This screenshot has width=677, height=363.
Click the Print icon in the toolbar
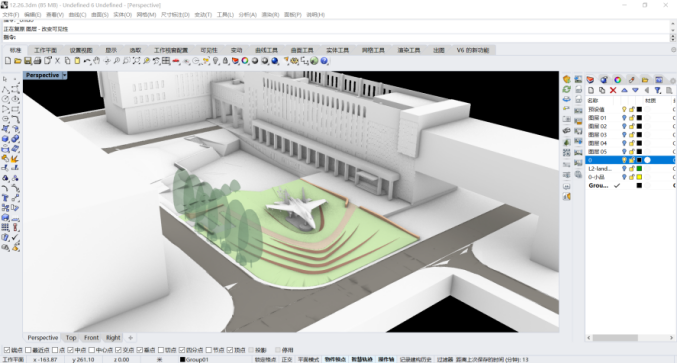[38, 61]
